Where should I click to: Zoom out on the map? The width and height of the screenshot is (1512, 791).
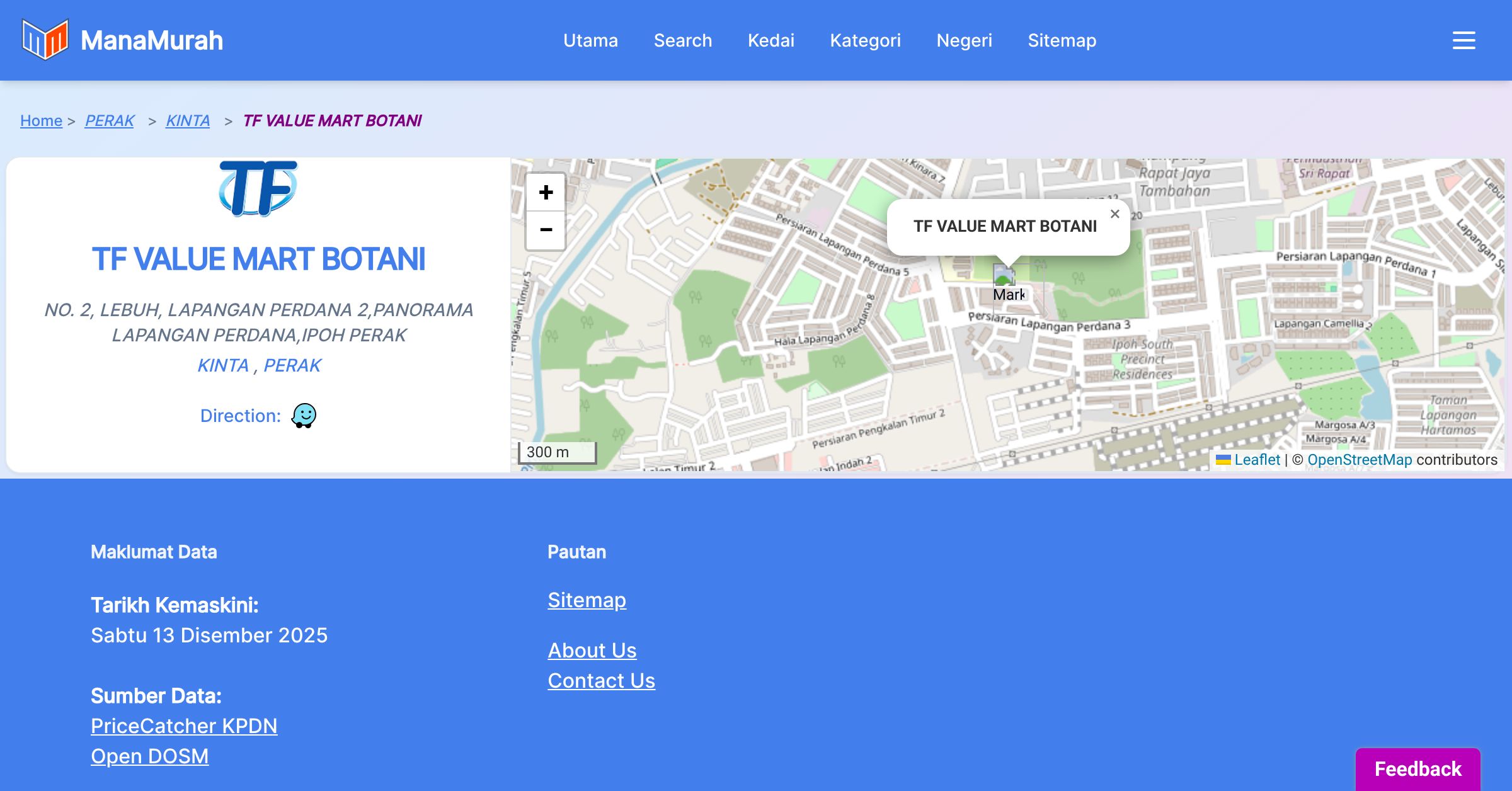click(x=546, y=230)
